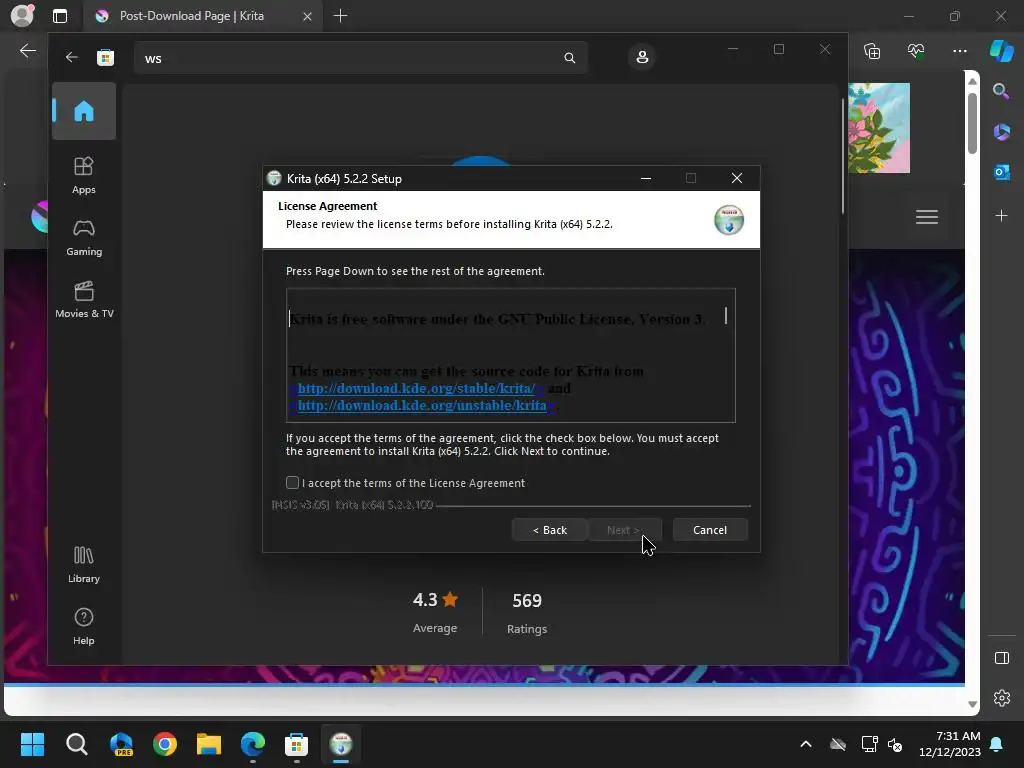Click the Microsoft Store back arrow

point(71,57)
